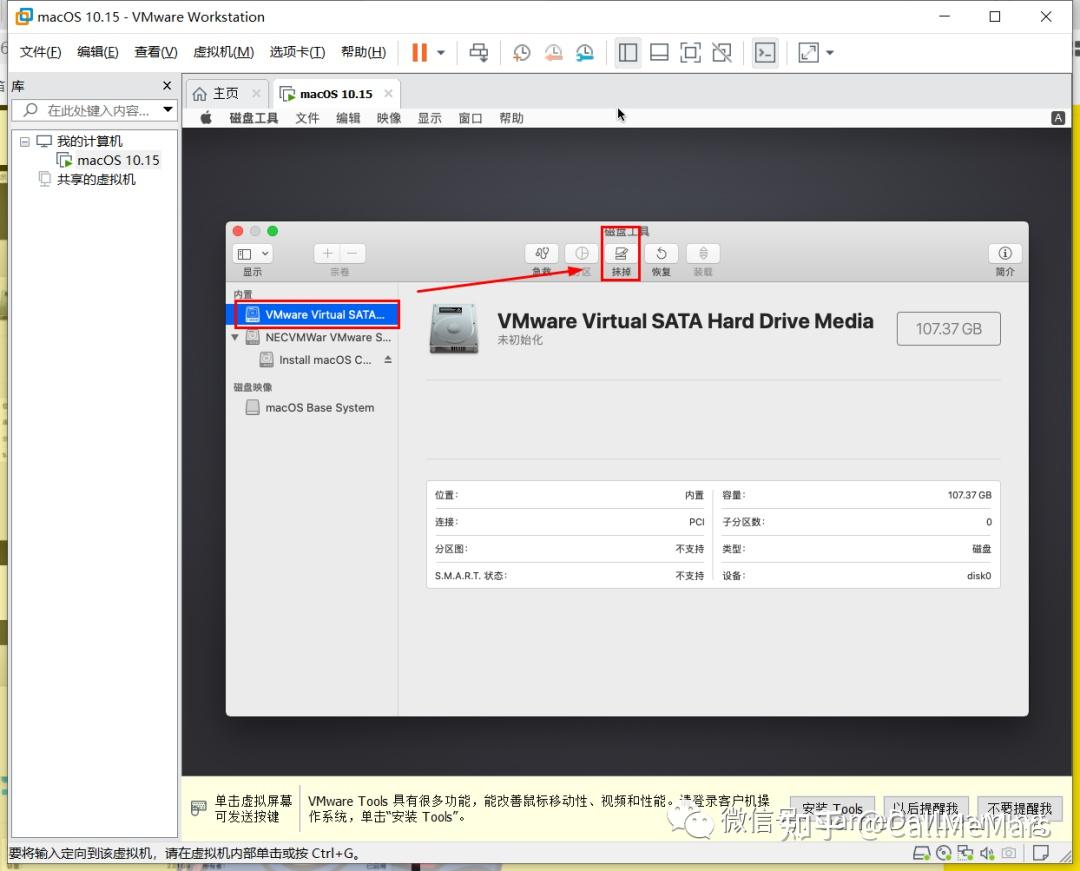Image resolution: width=1080 pixels, height=871 pixels.
Task: Open the 查看(V) menu
Action: click(x=156, y=52)
